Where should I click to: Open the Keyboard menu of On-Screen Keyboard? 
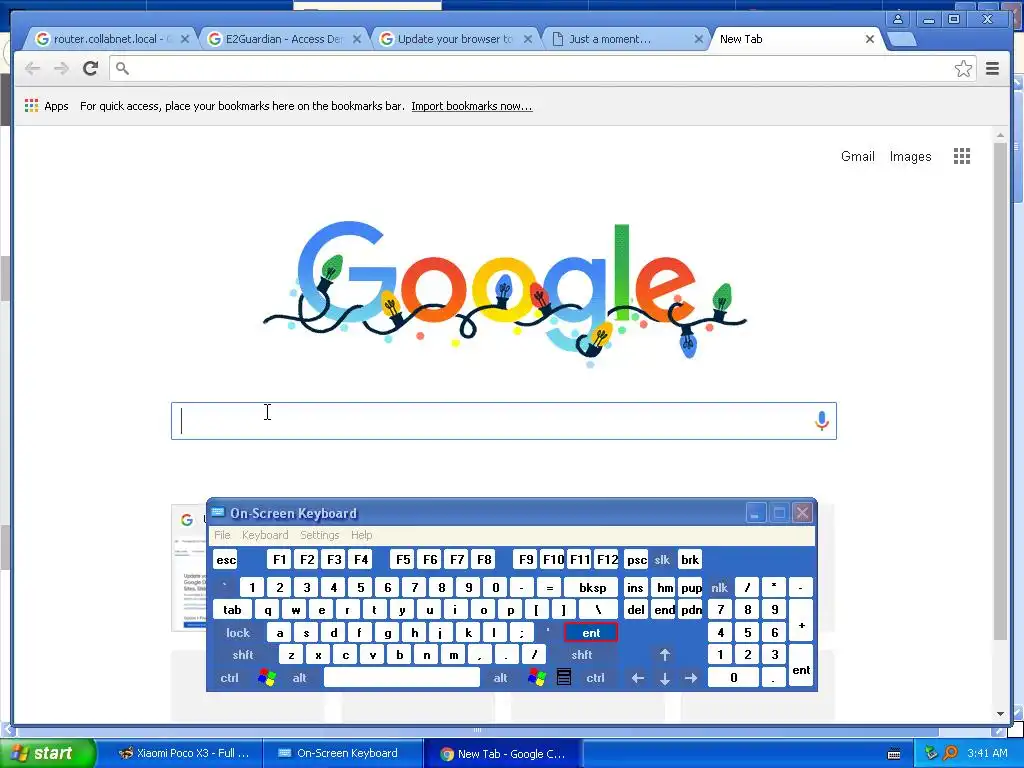coord(264,535)
